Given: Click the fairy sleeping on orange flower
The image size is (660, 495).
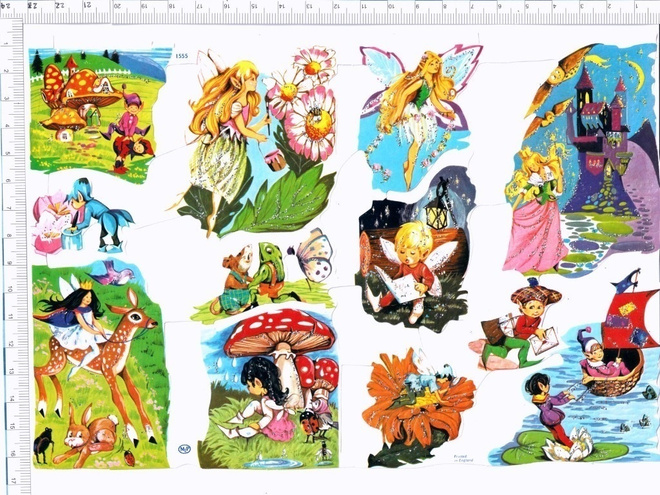Looking at the screenshot, I should (x=419, y=408).
